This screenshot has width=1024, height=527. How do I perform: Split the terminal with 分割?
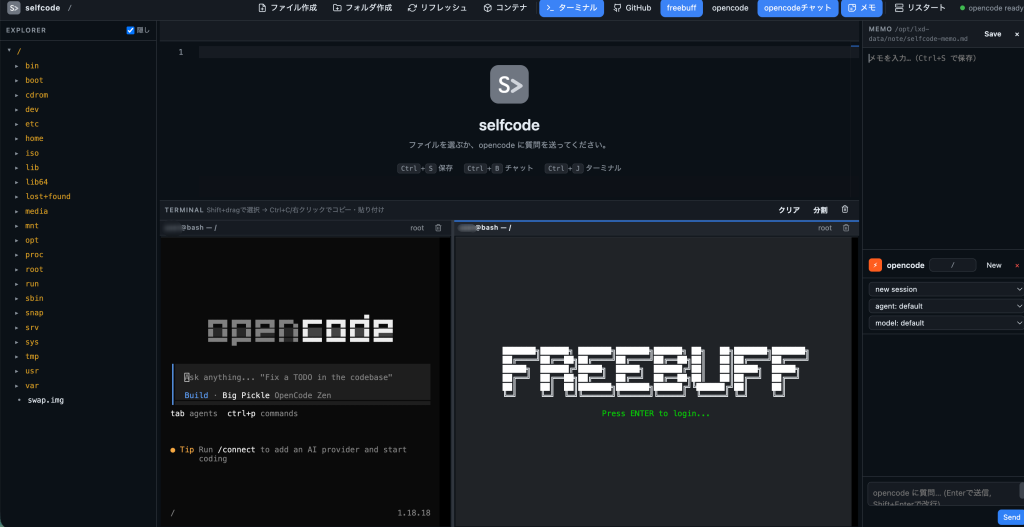coord(820,210)
